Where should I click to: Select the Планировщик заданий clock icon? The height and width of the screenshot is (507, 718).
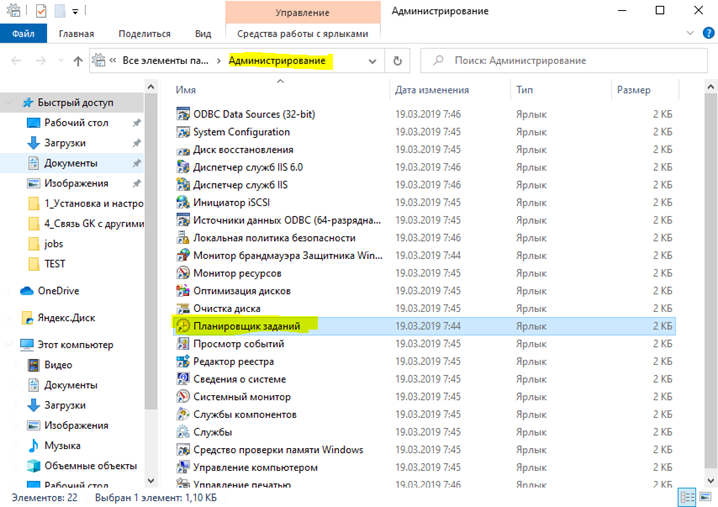point(183,326)
